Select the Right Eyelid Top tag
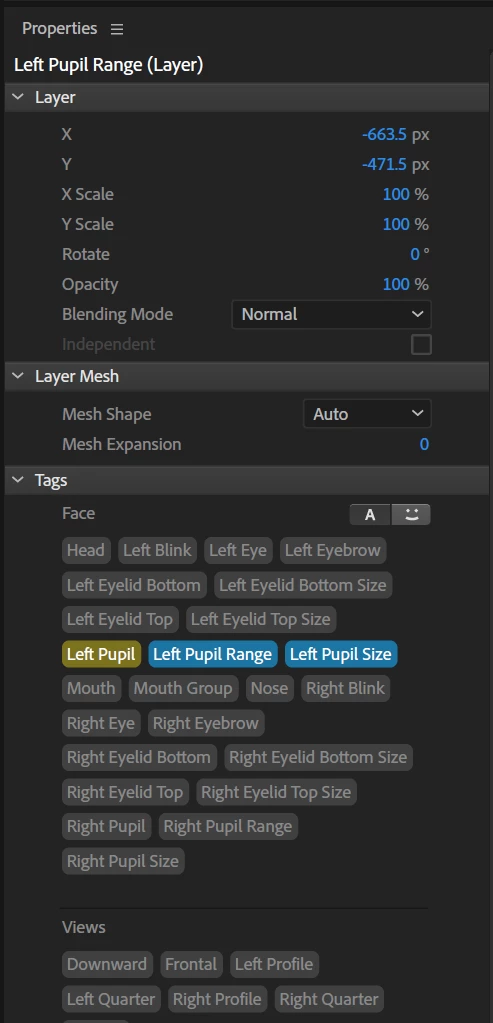Viewport: 493px width, 1023px height. [x=125, y=793]
